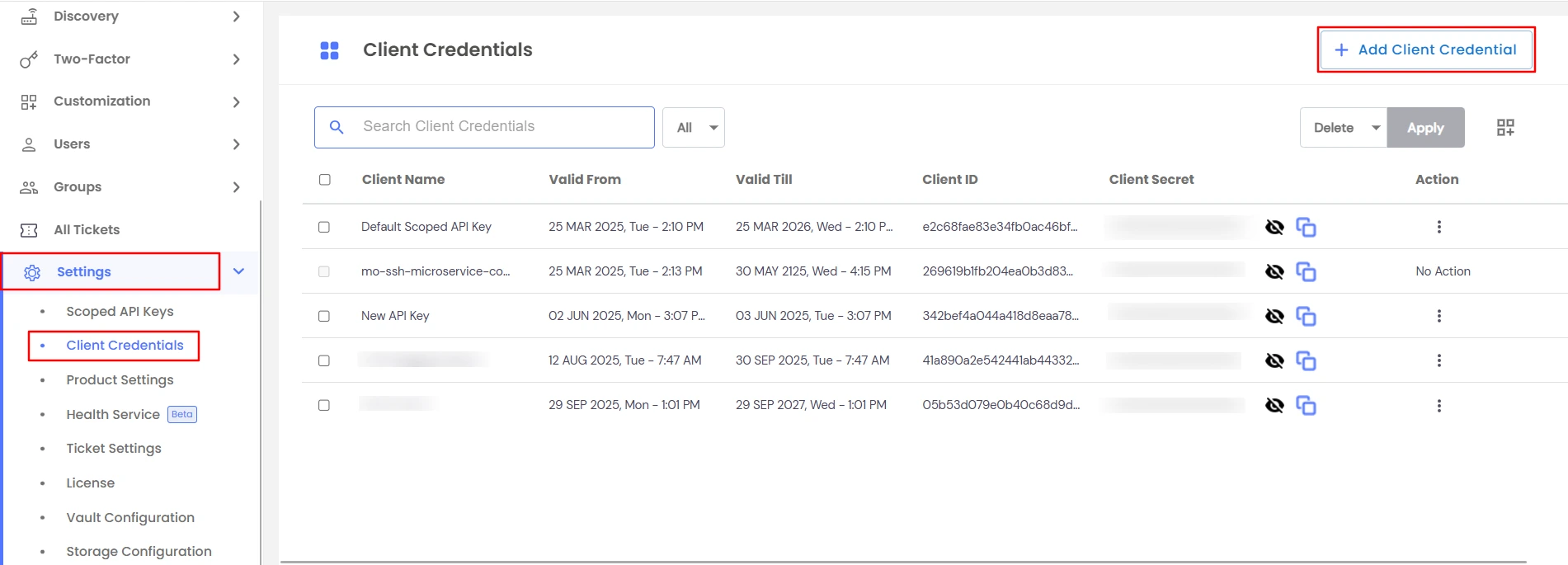This screenshot has height=565, width=1568.
Task: Click the Valid From column header
Action: 585,180
